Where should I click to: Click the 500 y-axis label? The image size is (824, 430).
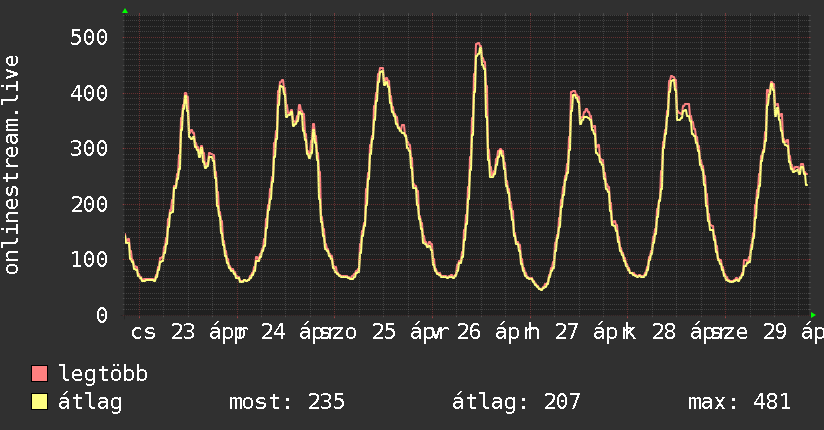coord(89,37)
